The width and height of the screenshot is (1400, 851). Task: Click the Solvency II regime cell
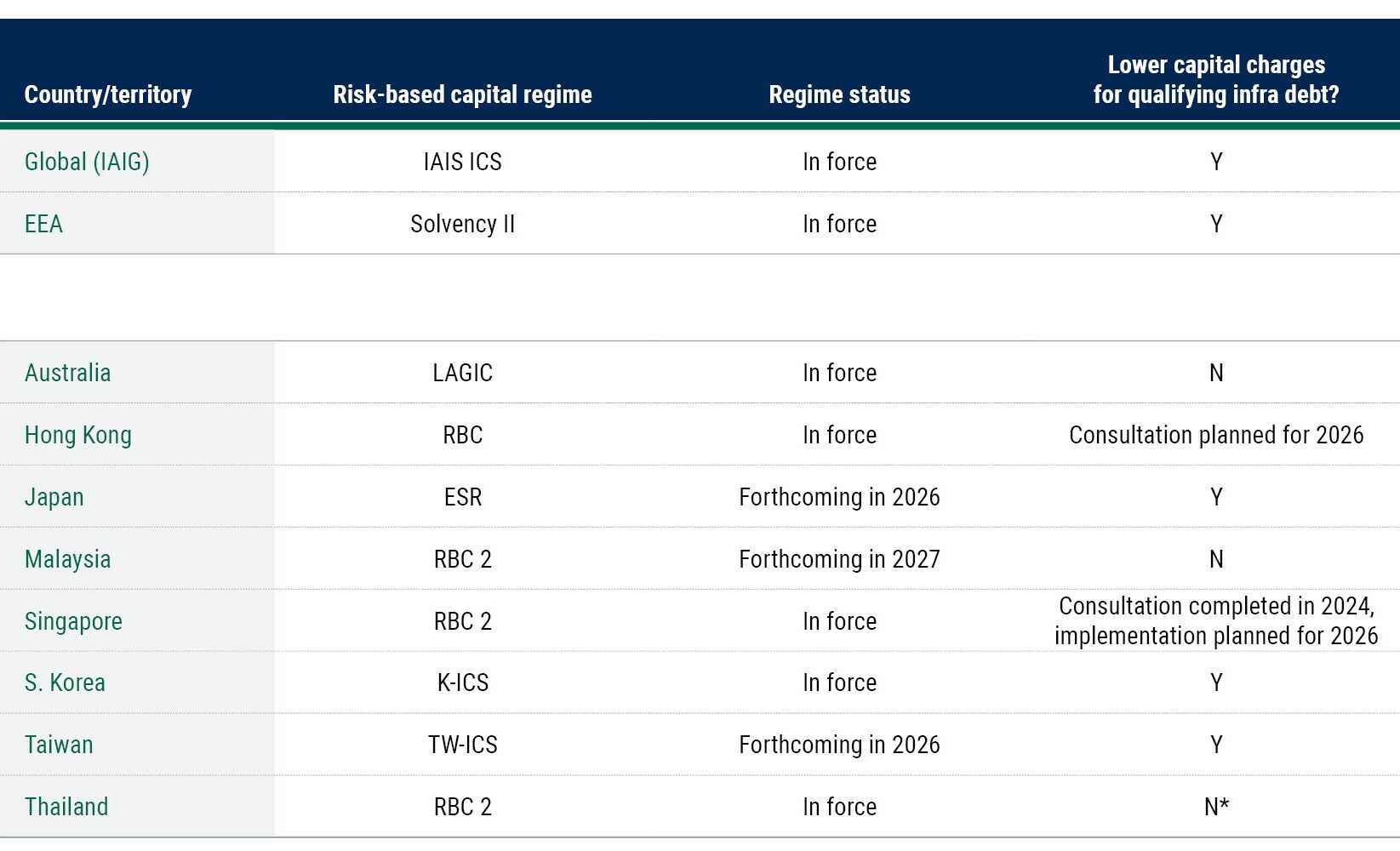point(462,224)
